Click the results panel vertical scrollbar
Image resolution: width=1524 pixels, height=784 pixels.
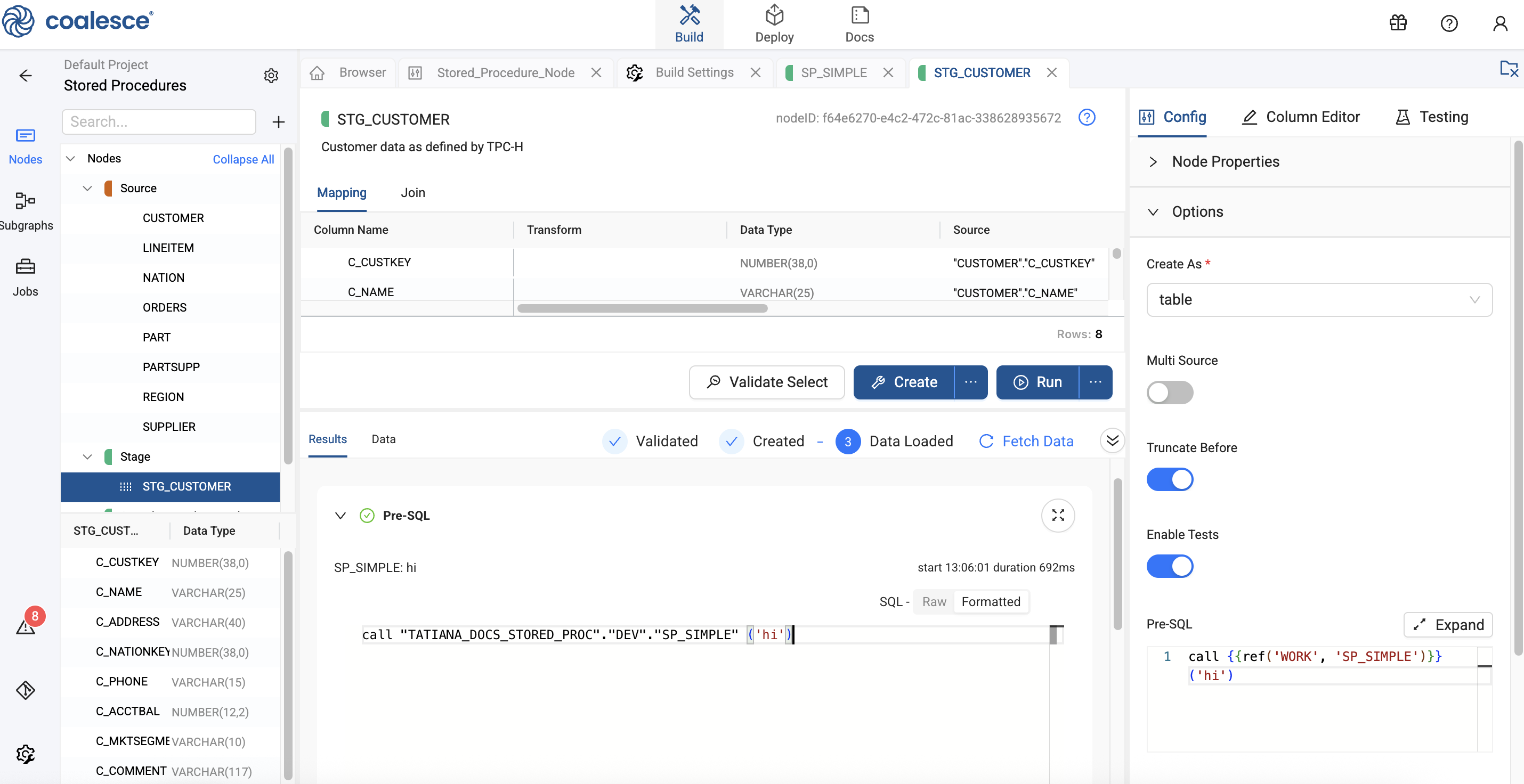[x=1117, y=554]
